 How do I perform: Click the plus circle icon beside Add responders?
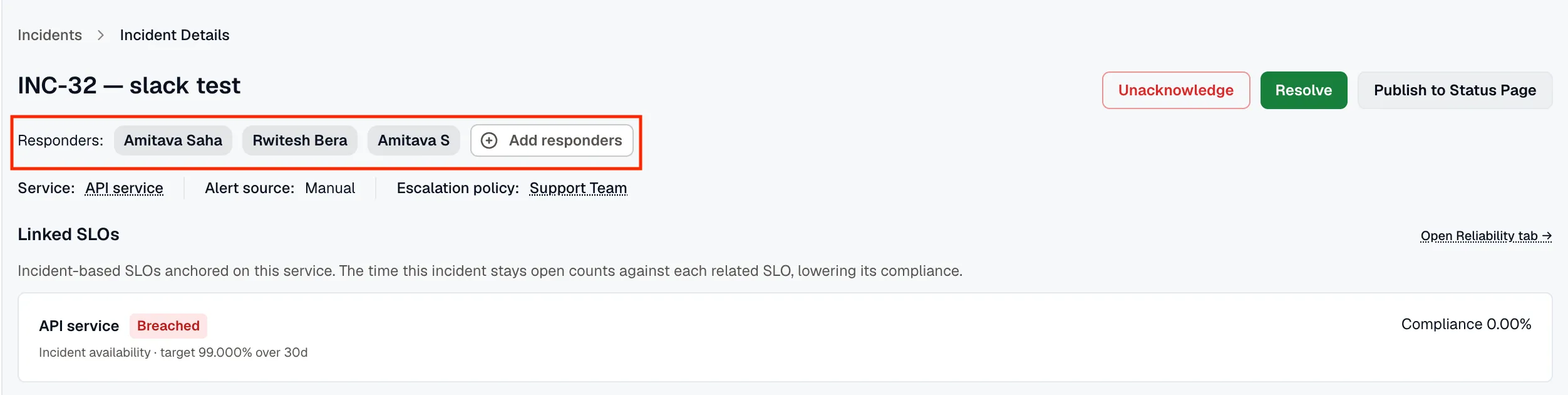[489, 140]
